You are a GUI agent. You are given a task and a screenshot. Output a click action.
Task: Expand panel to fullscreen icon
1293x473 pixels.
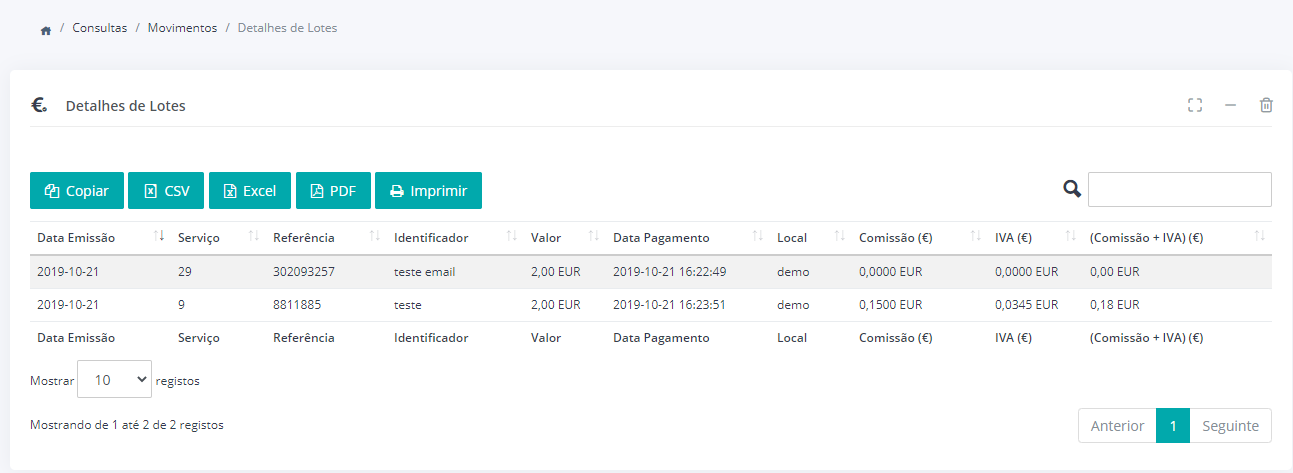coord(1194,105)
